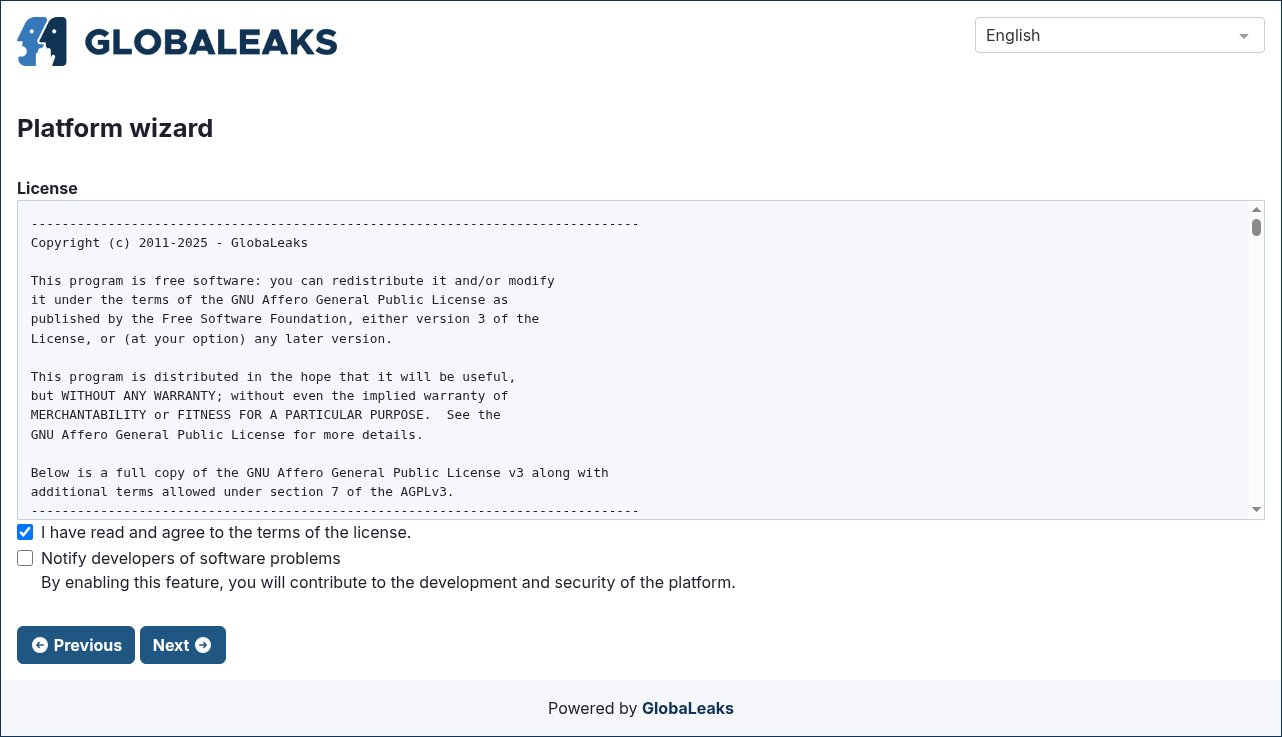Click inside the license text area

click(633, 360)
